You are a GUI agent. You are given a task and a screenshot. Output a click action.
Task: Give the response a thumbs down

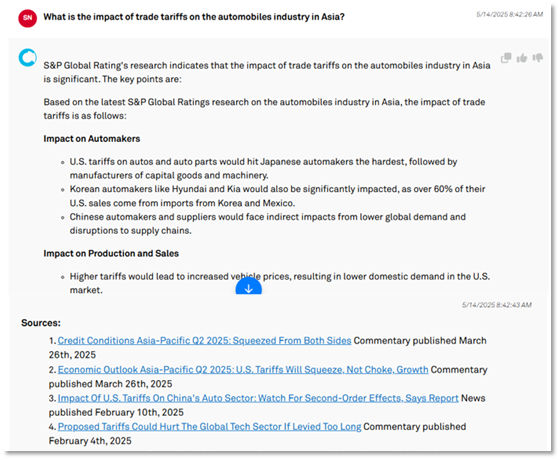click(x=538, y=58)
